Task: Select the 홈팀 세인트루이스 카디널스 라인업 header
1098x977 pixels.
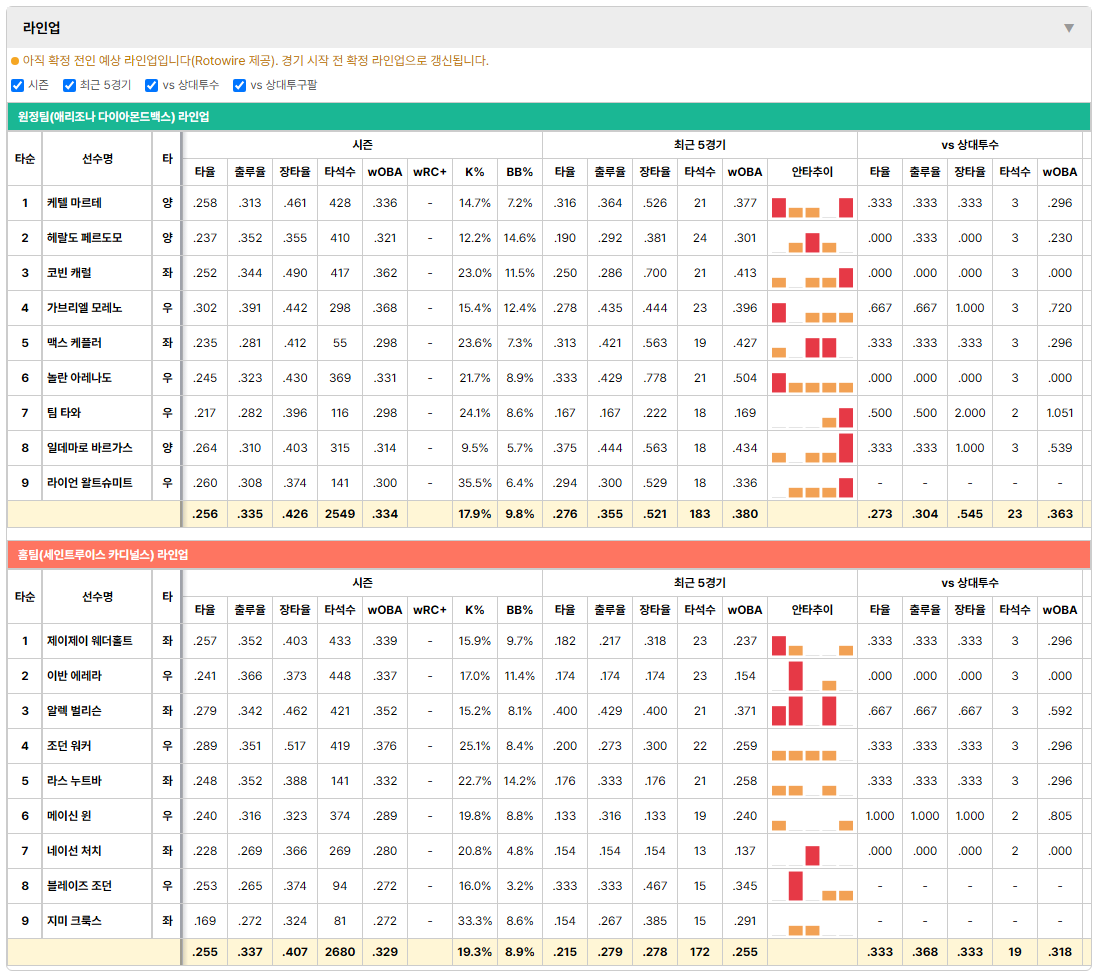Action: (549, 555)
